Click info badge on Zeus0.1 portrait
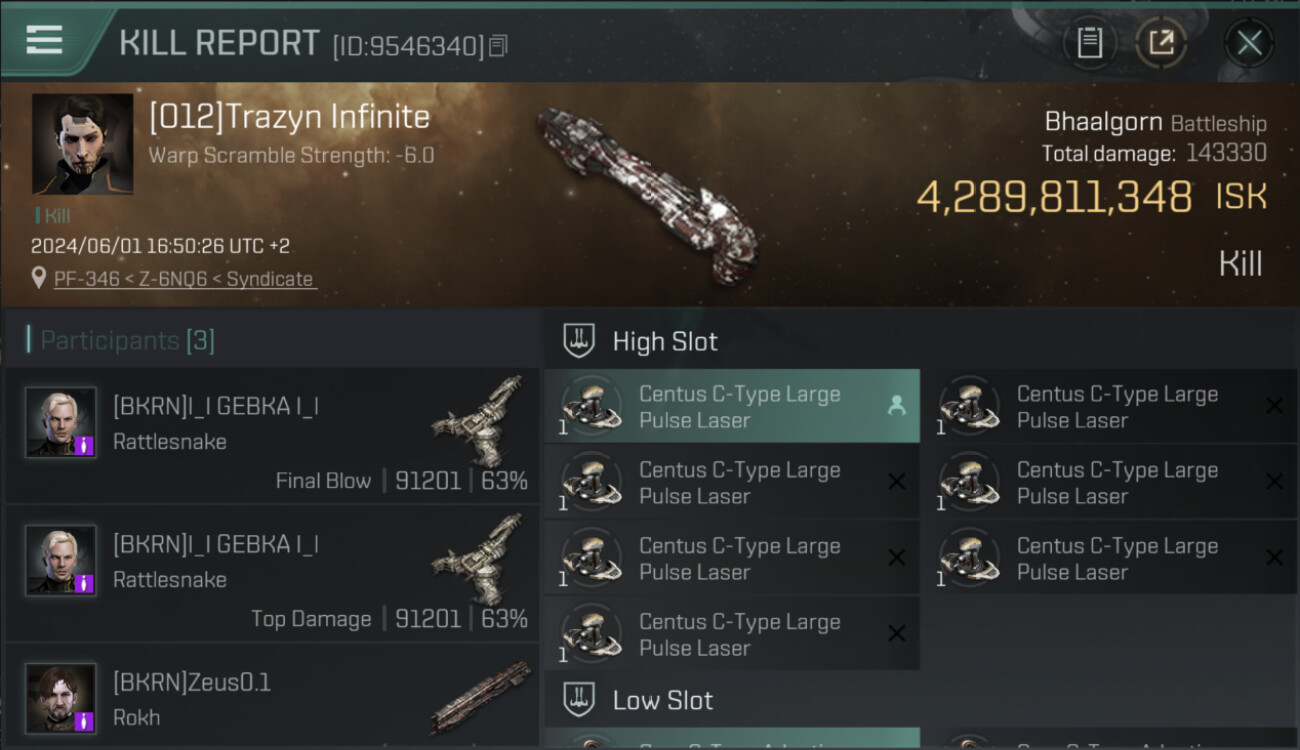This screenshot has height=750, width=1300. (x=85, y=720)
